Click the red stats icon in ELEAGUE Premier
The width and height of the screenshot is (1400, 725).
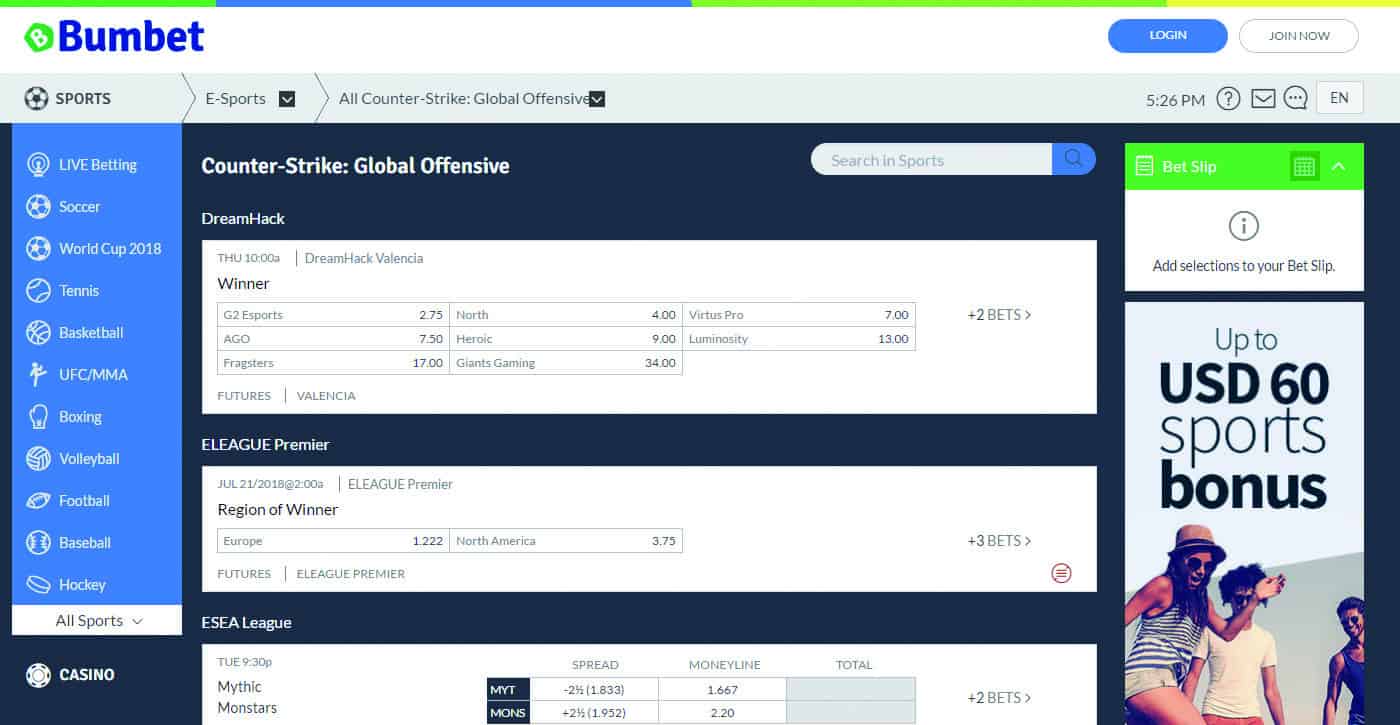1062,573
